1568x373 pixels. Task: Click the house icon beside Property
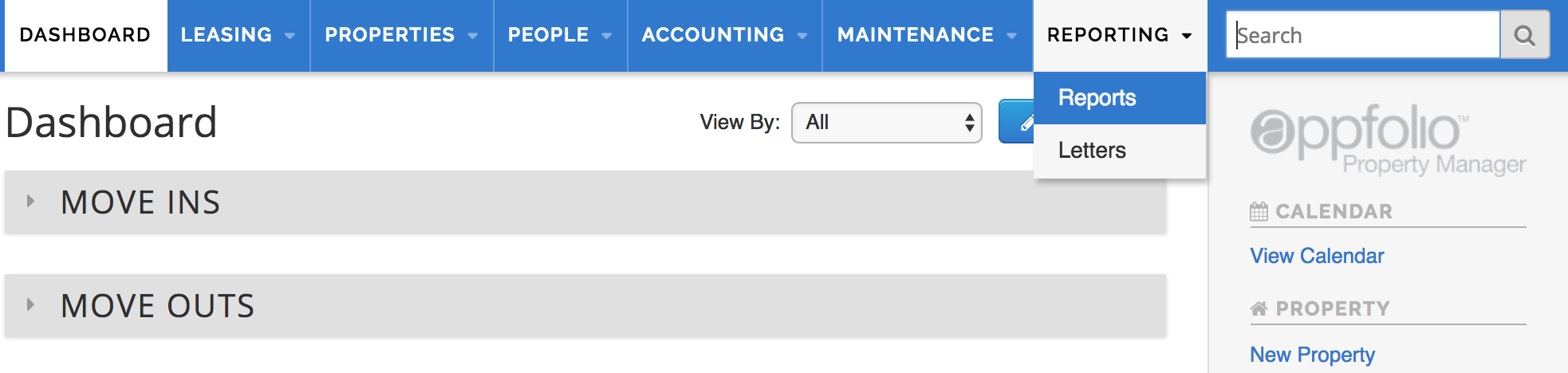1259,308
